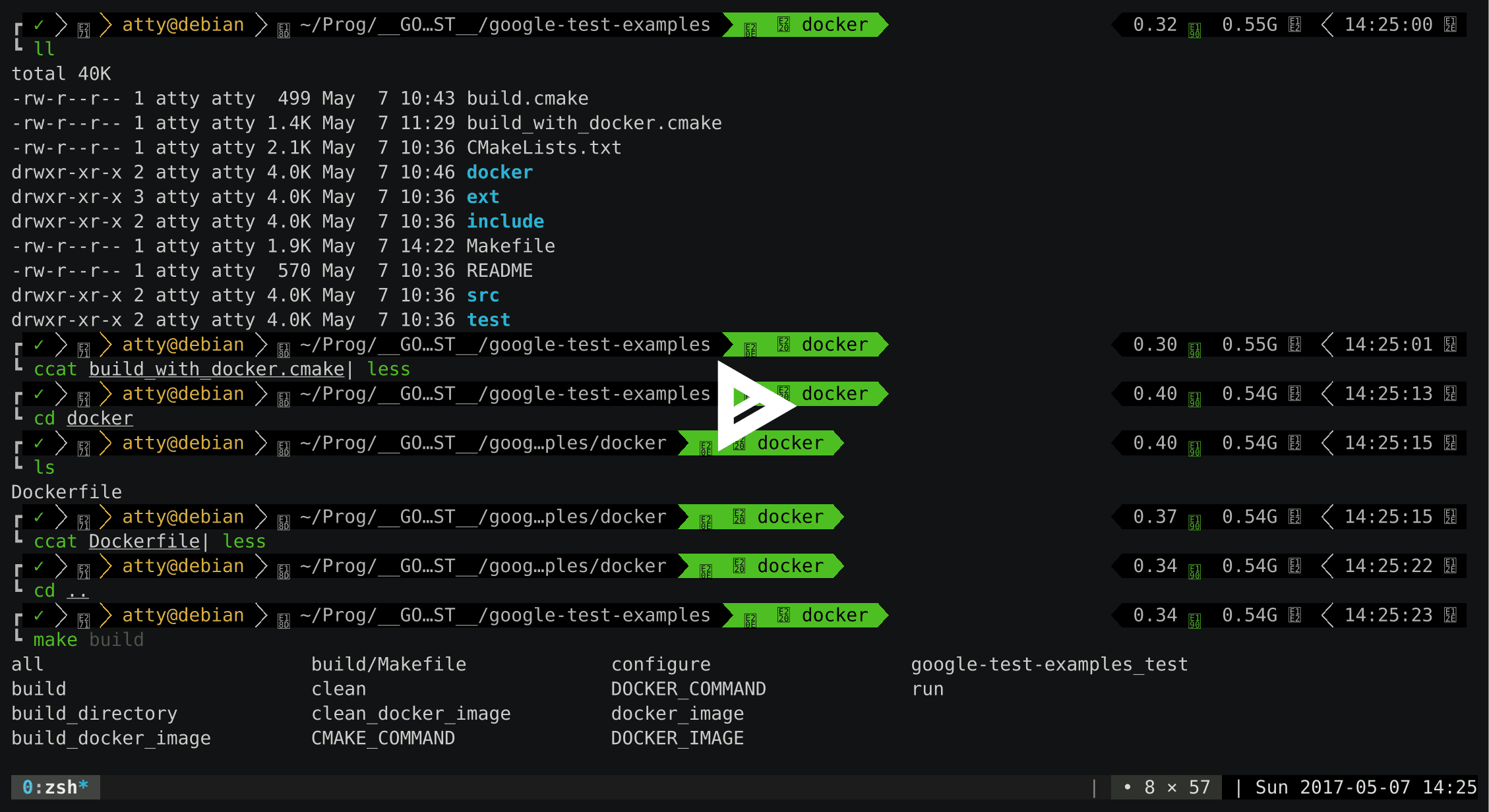This screenshot has width=1489, height=812.
Task: Click the CMAKE_COMMAND completion entry
Action: point(383,738)
